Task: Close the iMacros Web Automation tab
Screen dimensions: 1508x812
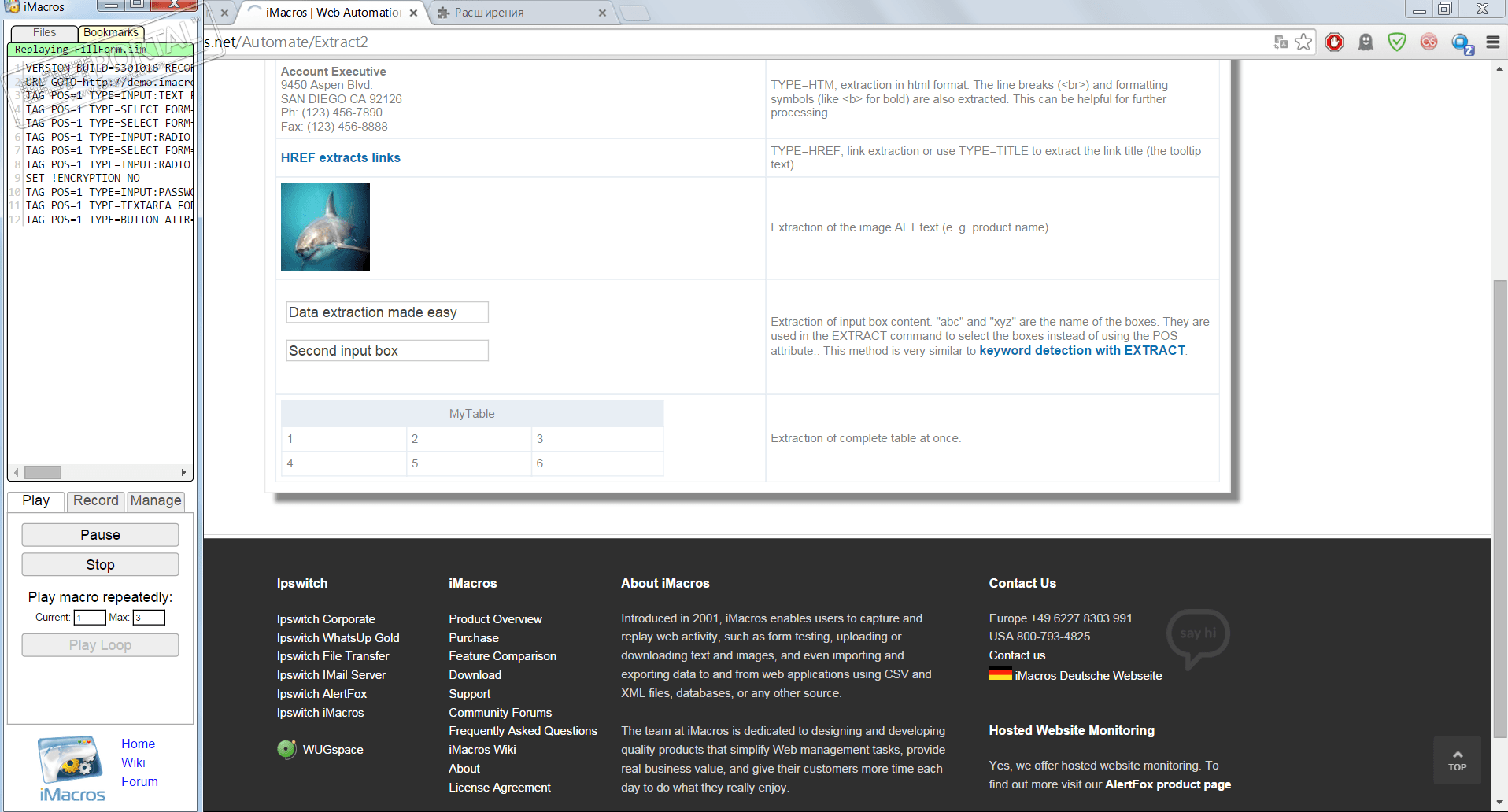Action: coord(413,13)
